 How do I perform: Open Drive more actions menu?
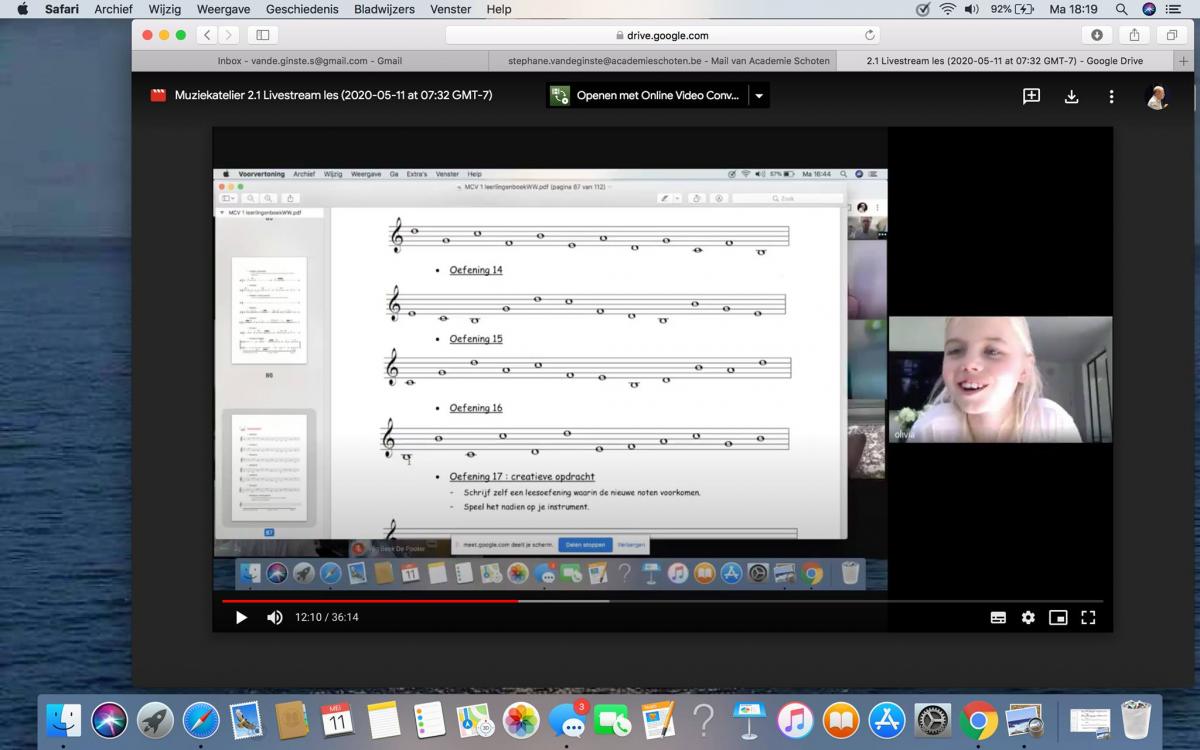[x=1111, y=96]
